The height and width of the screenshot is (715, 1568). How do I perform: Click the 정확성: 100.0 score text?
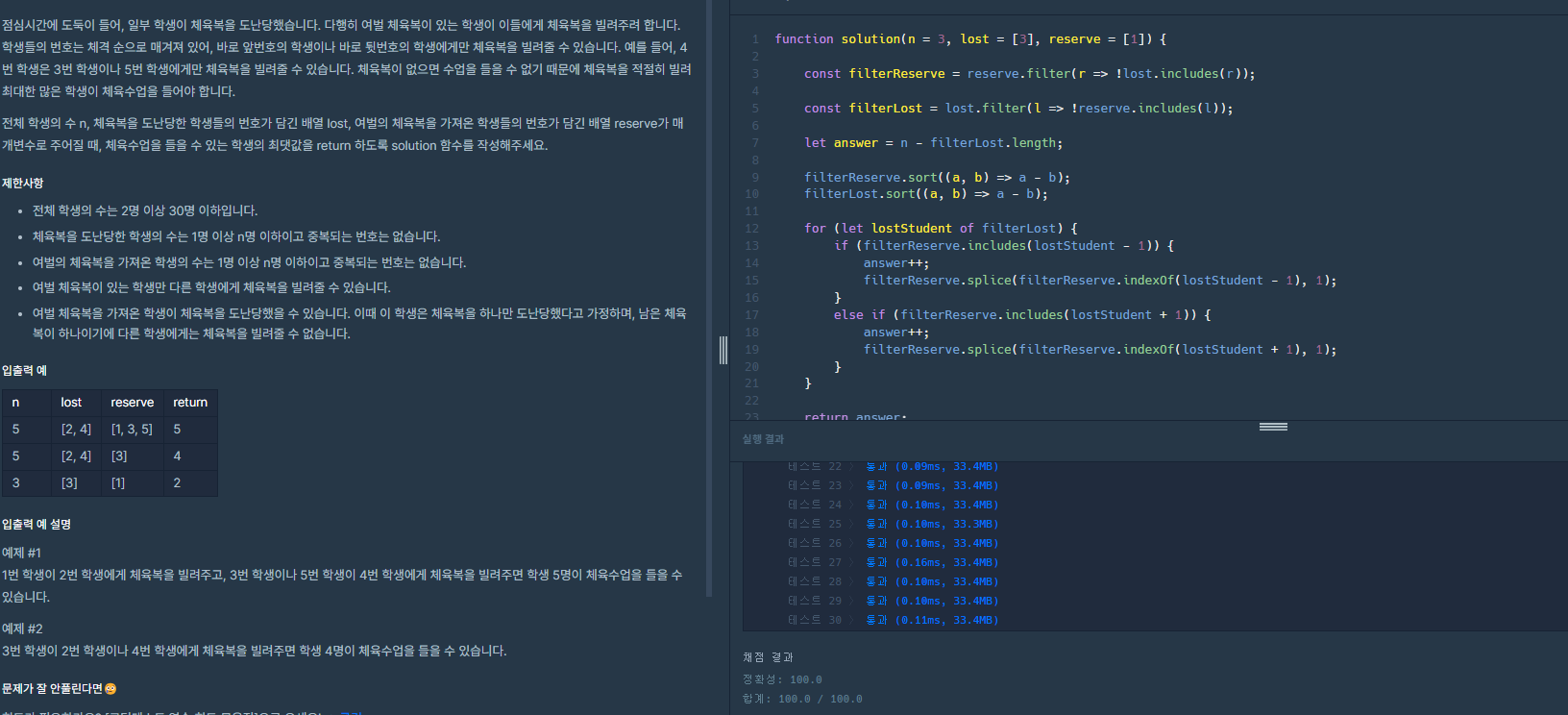pos(782,679)
